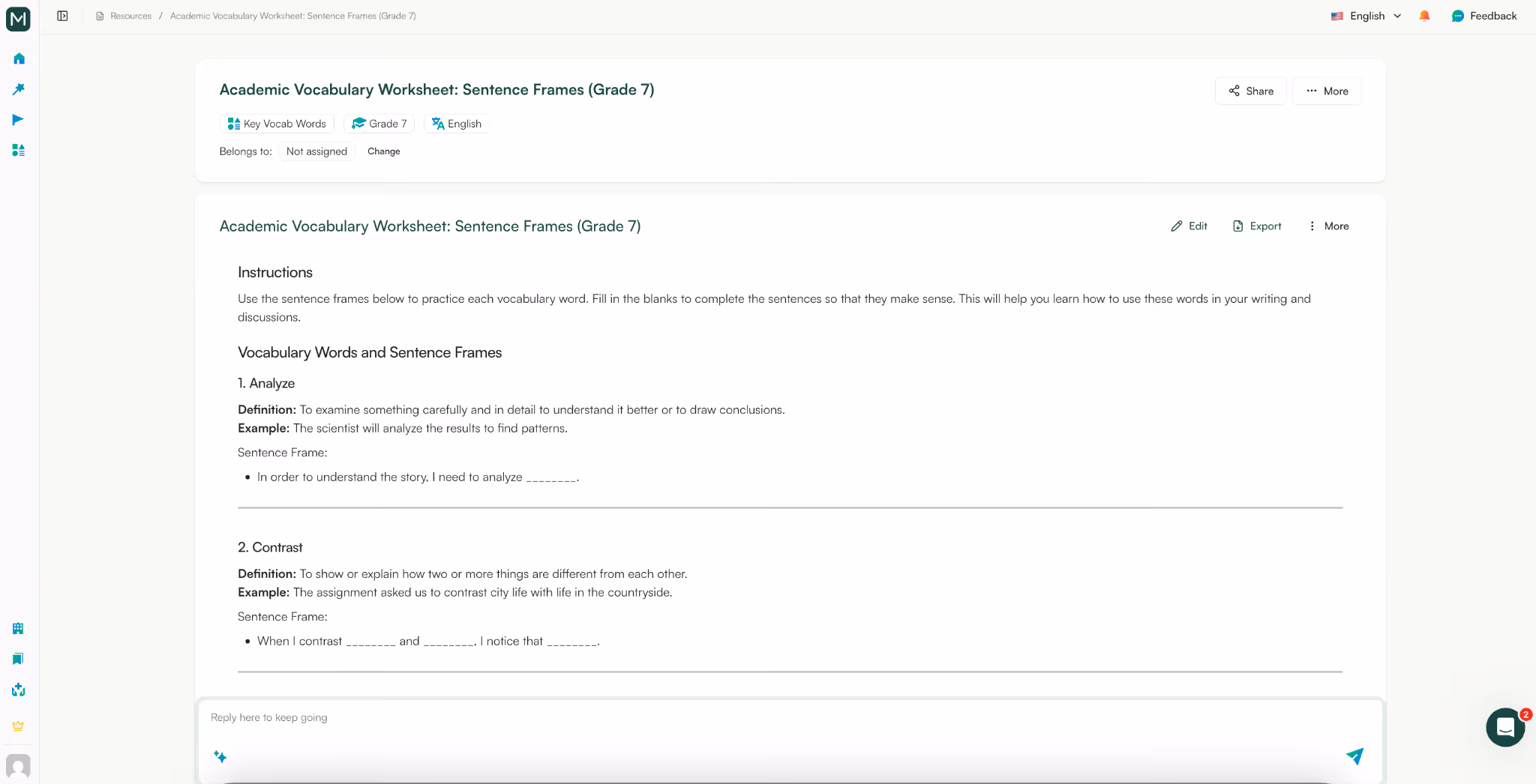Go to Resources in the breadcrumb

click(130, 15)
